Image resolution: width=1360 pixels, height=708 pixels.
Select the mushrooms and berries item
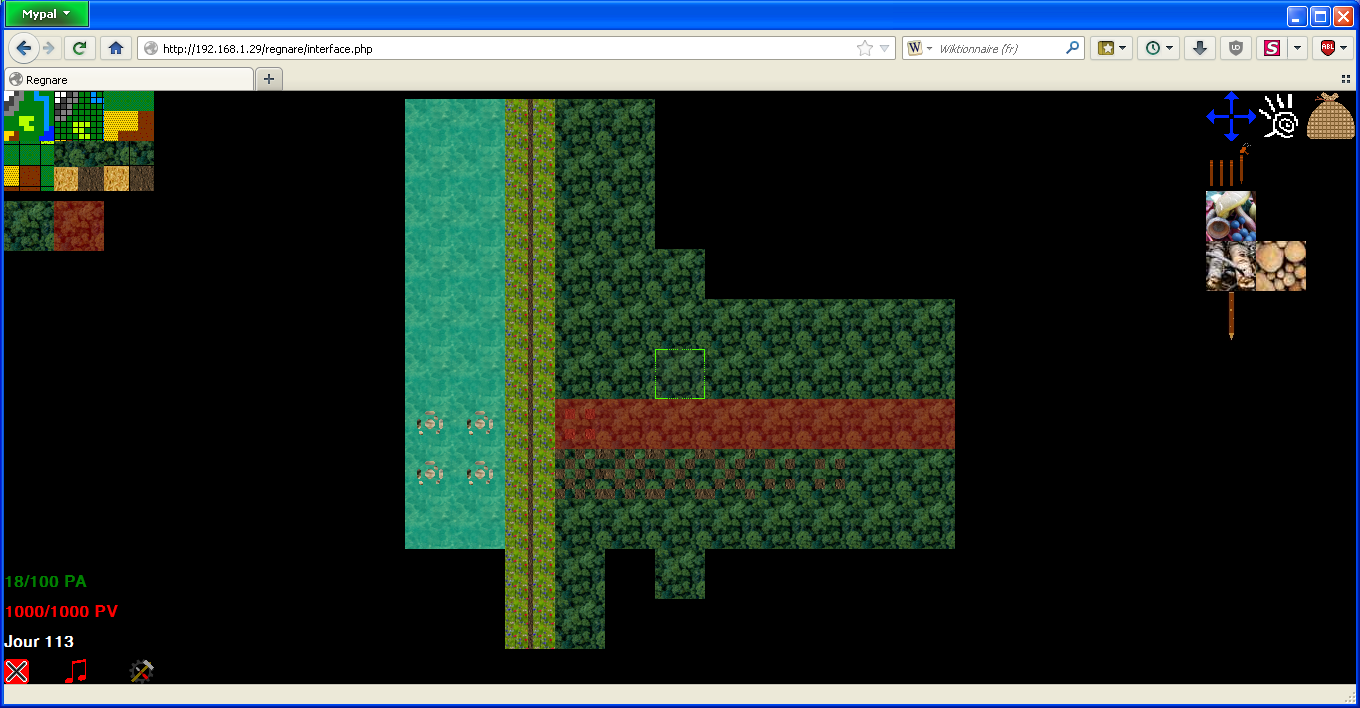1230,216
